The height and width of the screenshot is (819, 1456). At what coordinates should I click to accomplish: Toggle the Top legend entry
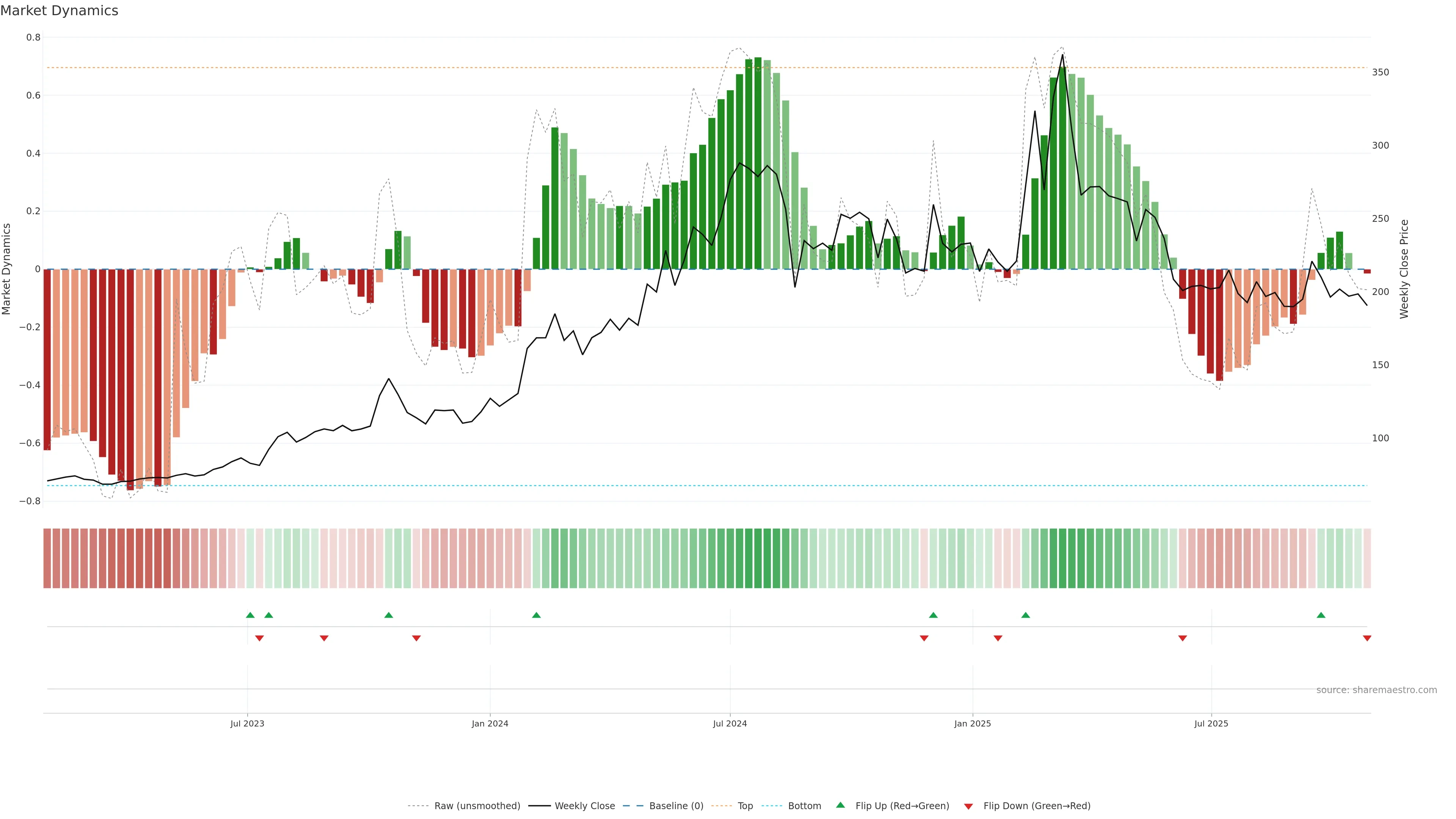745,806
